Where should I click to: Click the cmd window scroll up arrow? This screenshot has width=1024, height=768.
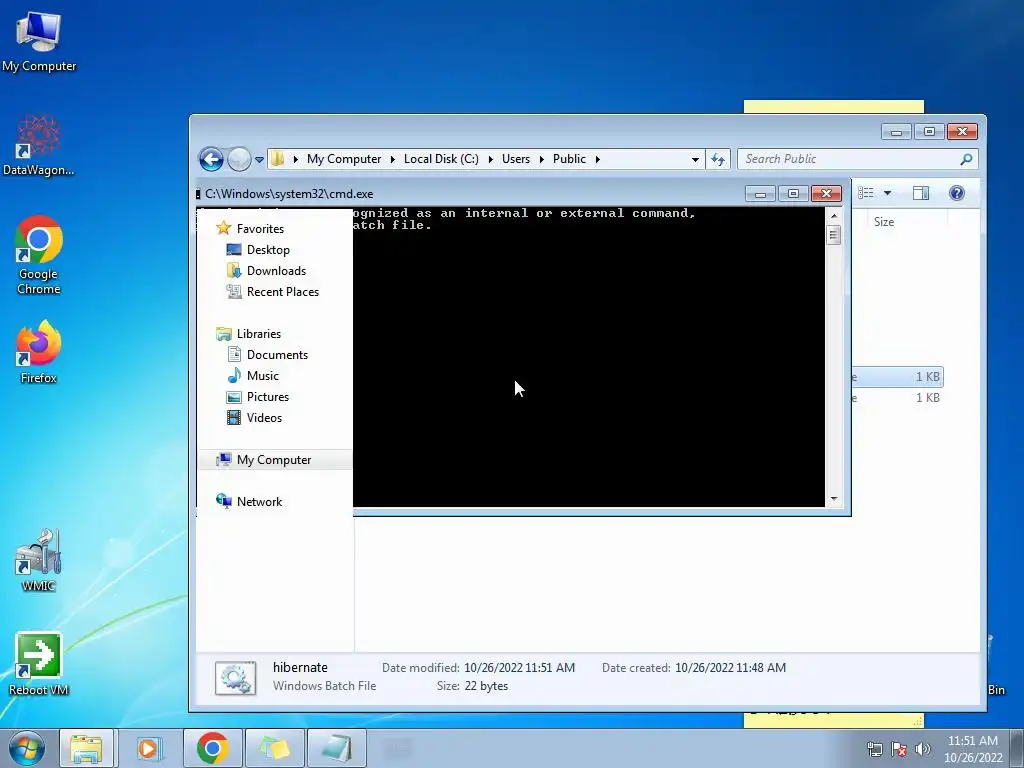(x=833, y=216)
